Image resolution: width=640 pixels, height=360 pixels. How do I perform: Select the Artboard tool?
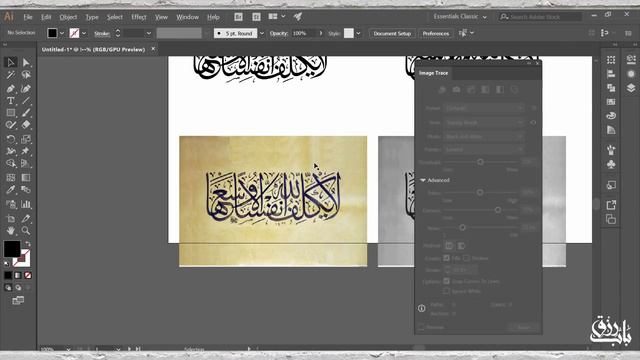(11, 218)
